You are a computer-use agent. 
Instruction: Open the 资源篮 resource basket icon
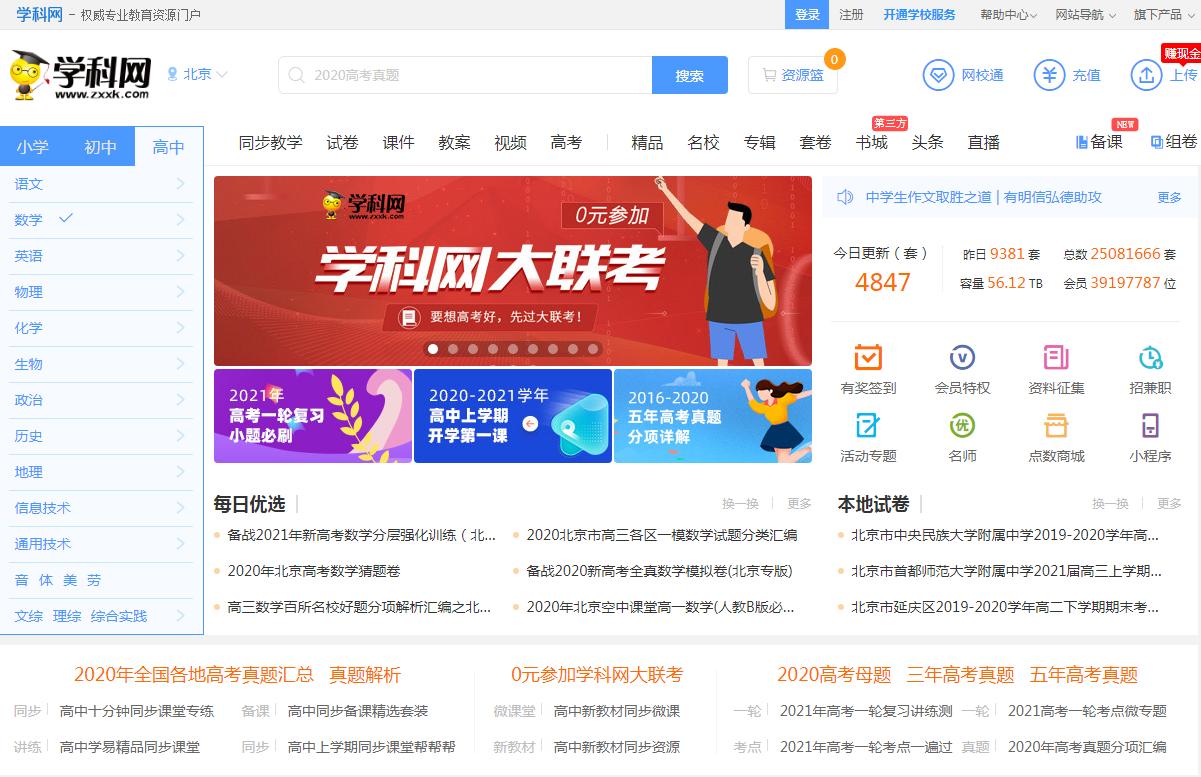pos(793,74)
